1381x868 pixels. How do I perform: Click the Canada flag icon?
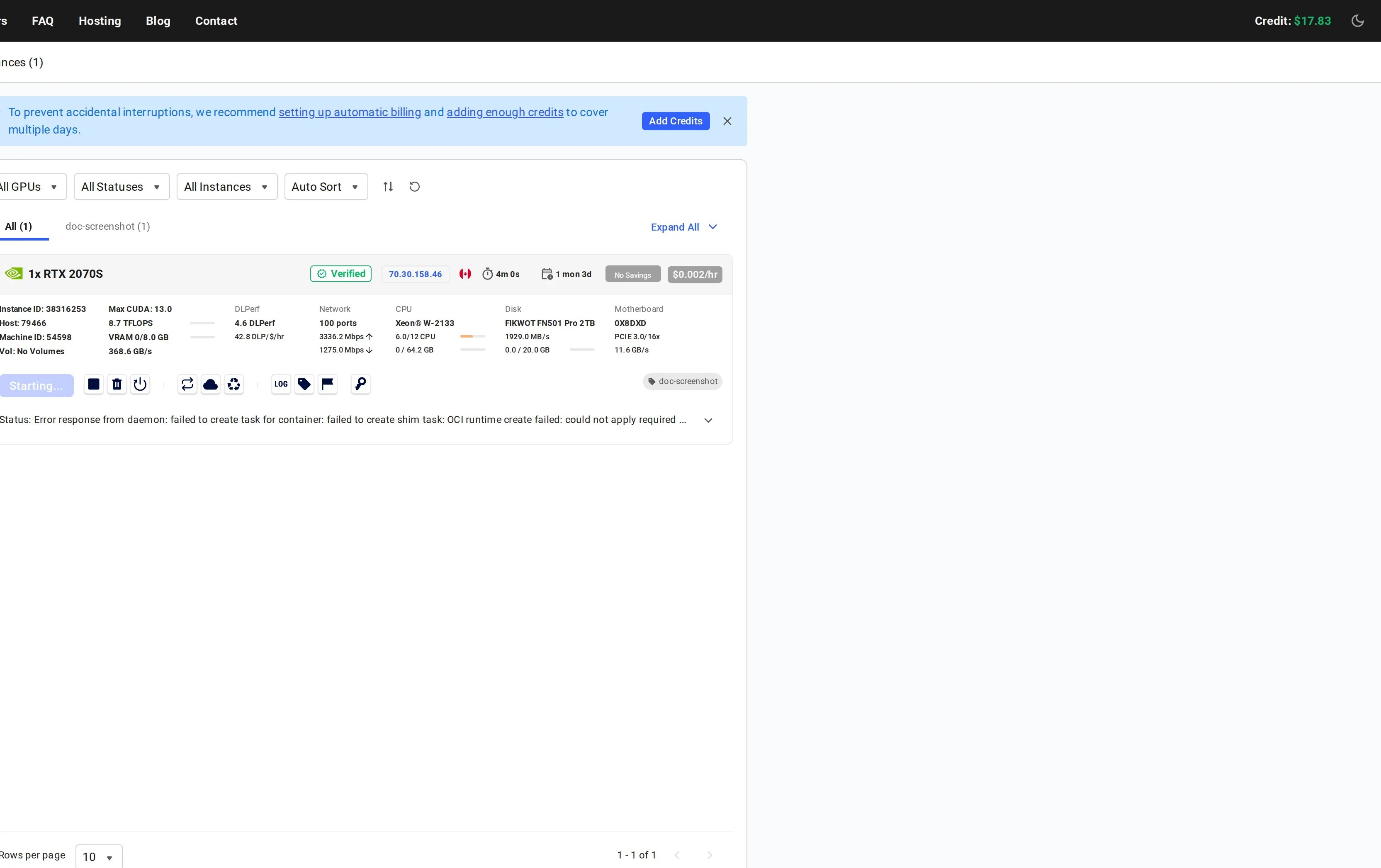(465, 274)
